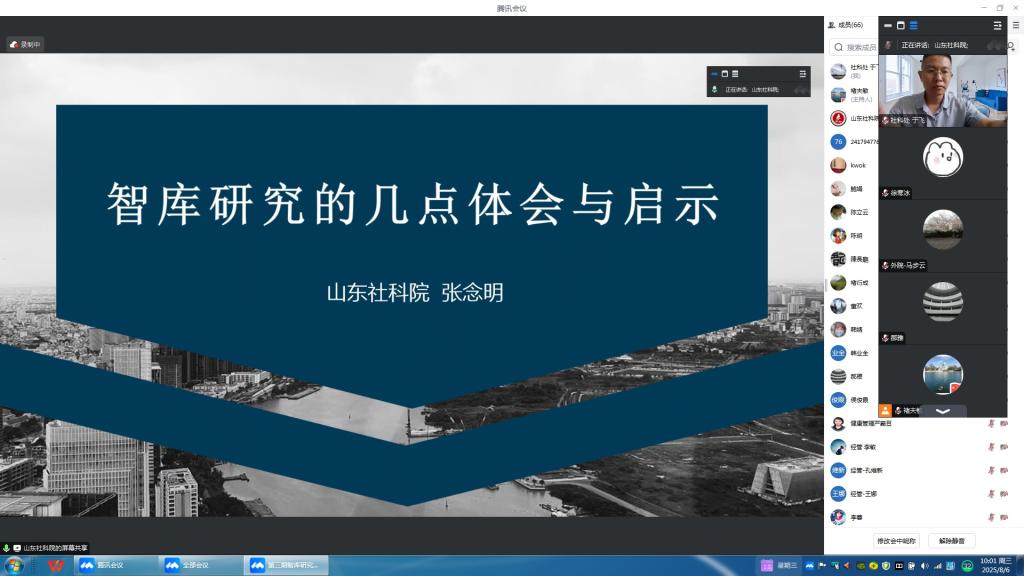
Task: Click the 录制中 recording indicator
Action: 24,44
